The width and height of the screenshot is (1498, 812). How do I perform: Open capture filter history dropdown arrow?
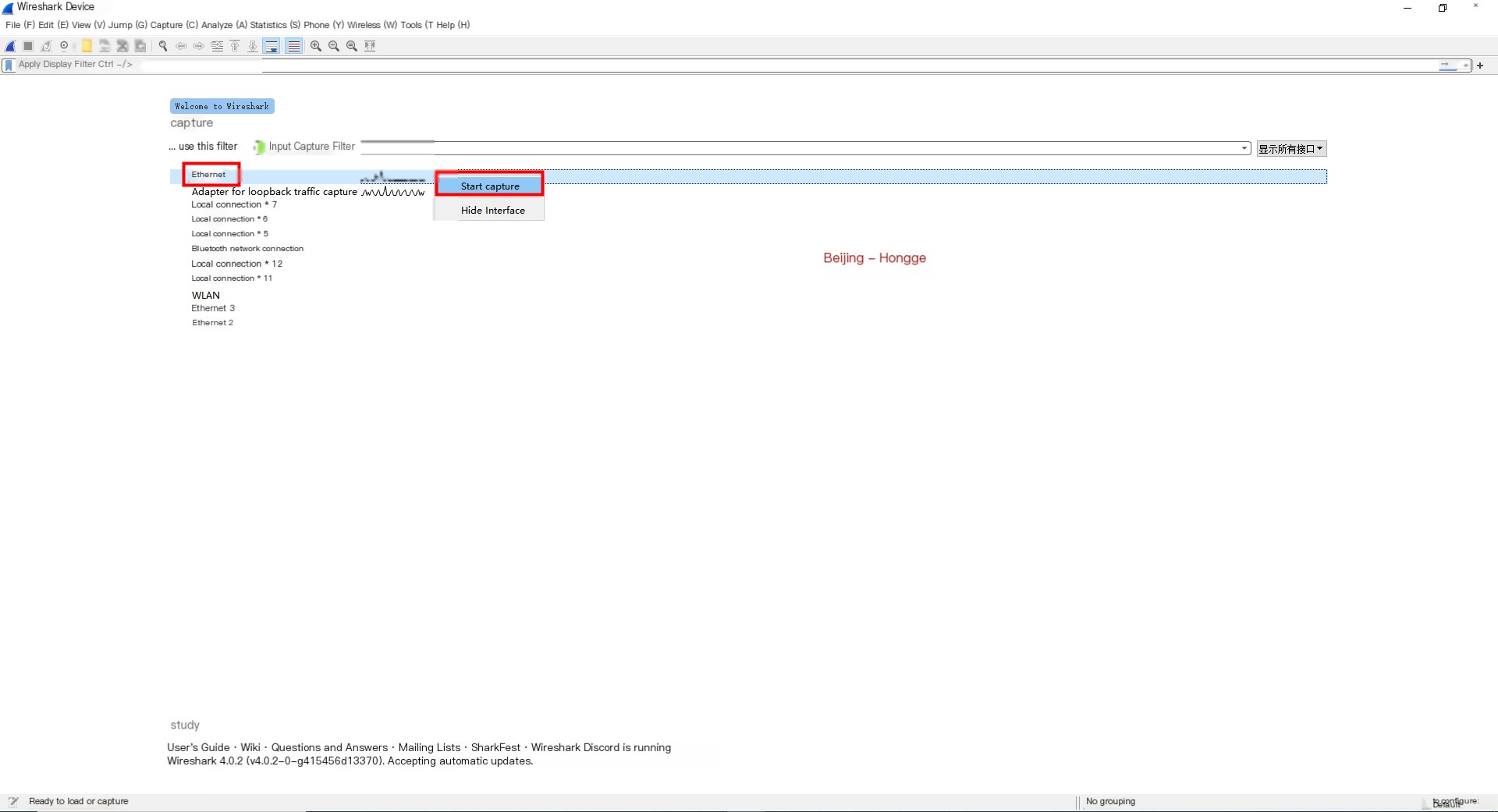1244,148
